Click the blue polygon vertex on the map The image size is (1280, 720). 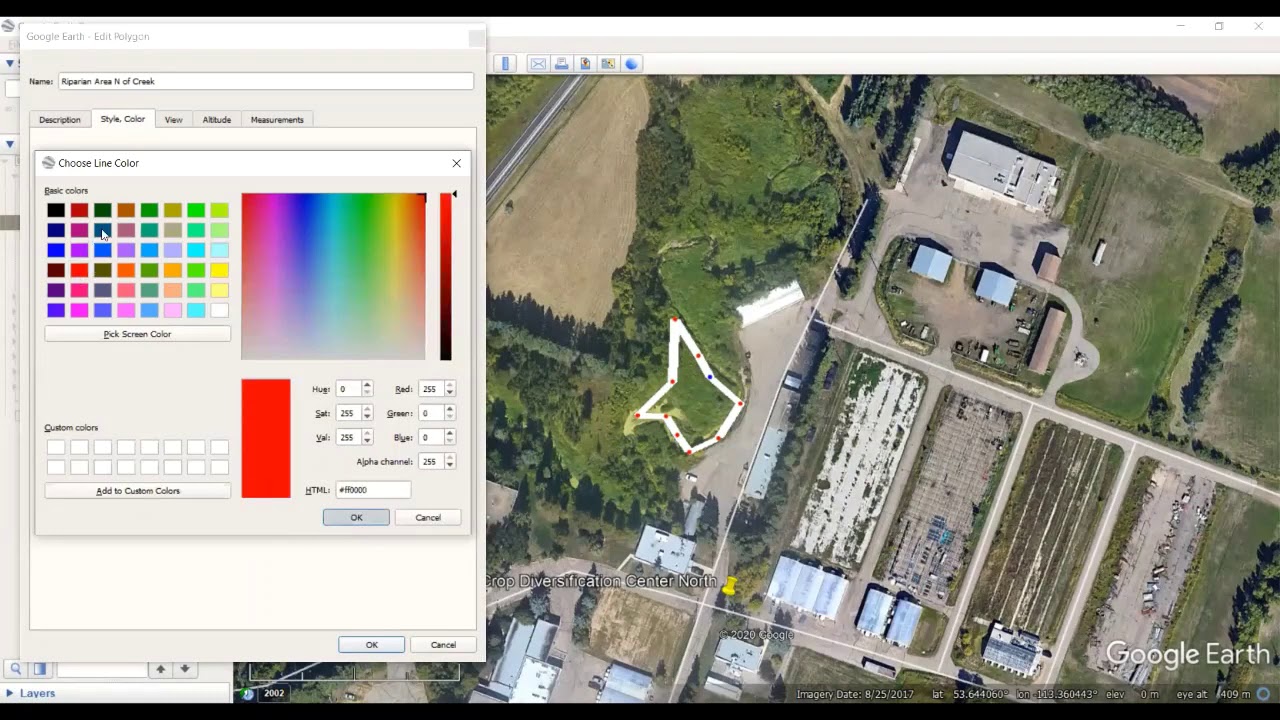pyautogui.click(x=710, y=377)
